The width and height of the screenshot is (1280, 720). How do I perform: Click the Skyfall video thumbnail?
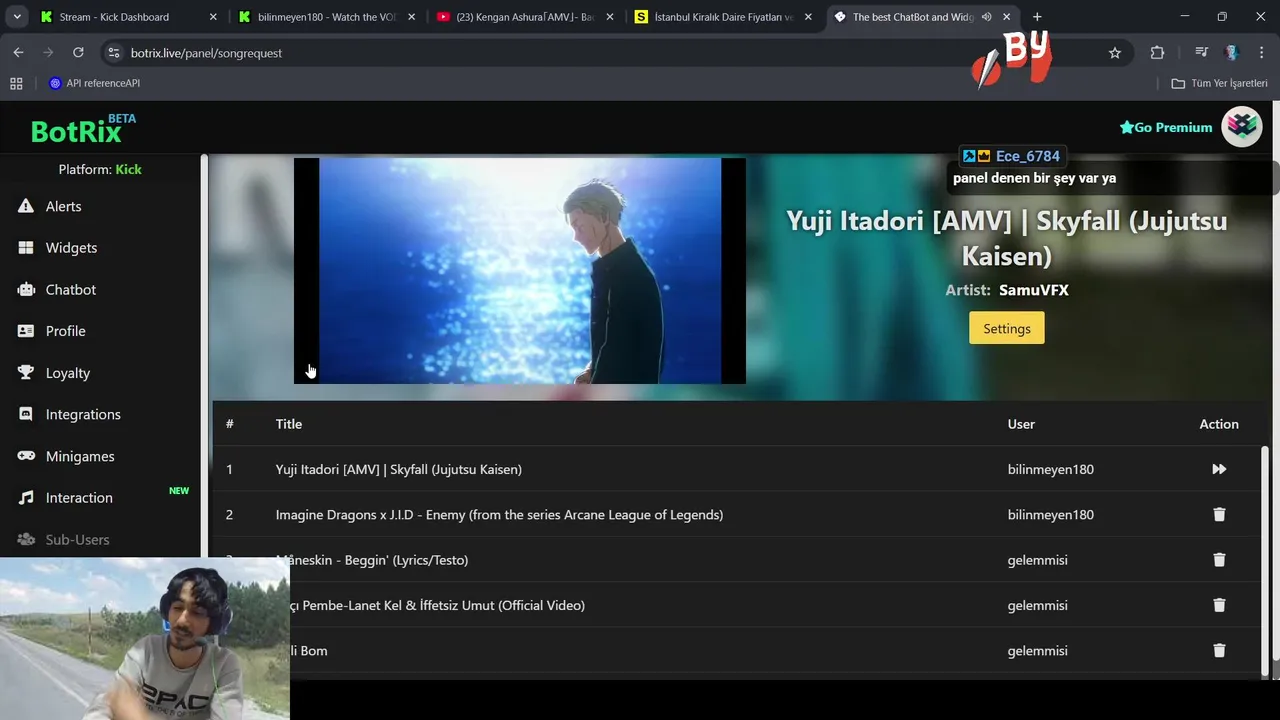[x=520, y=271]
